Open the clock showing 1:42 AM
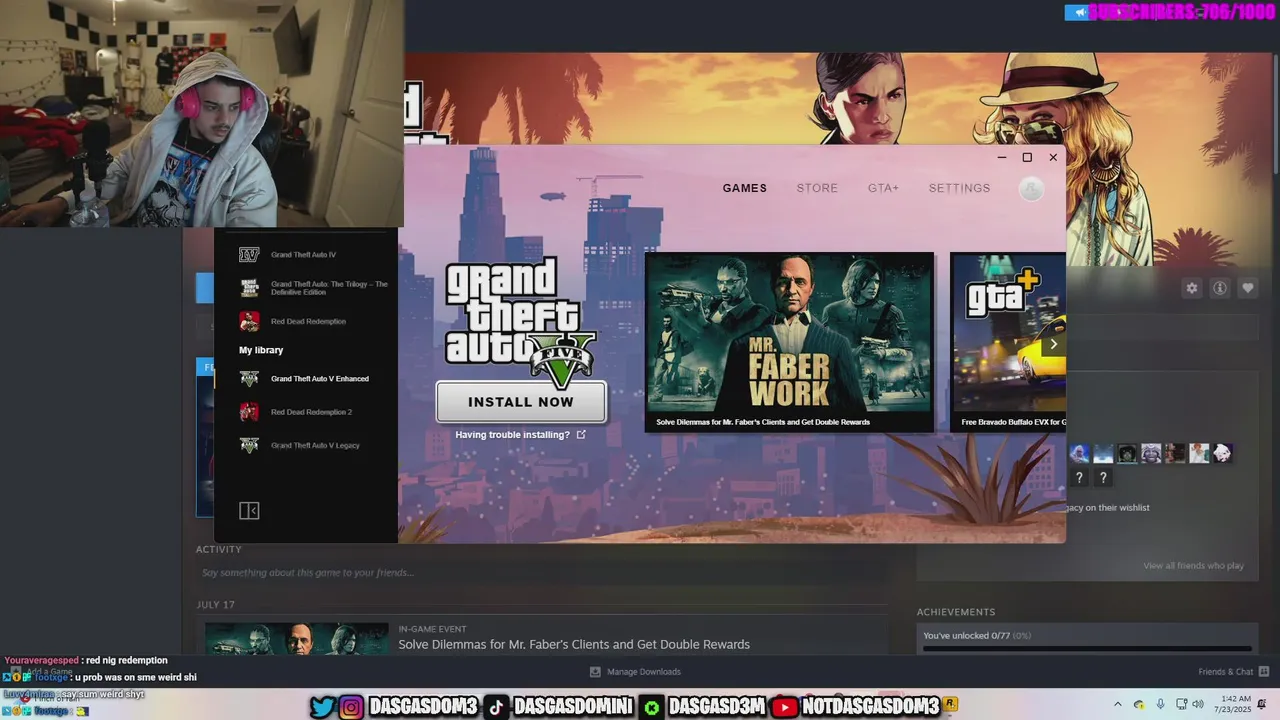The width and height of the screenshot is (1280, 720). [x=1231, y=704]
